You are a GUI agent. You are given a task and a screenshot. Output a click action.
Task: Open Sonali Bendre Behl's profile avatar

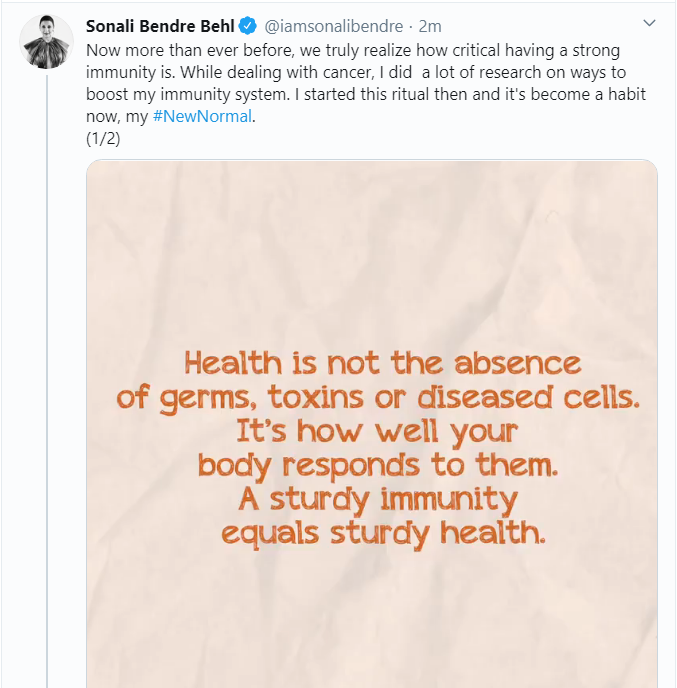46,42
